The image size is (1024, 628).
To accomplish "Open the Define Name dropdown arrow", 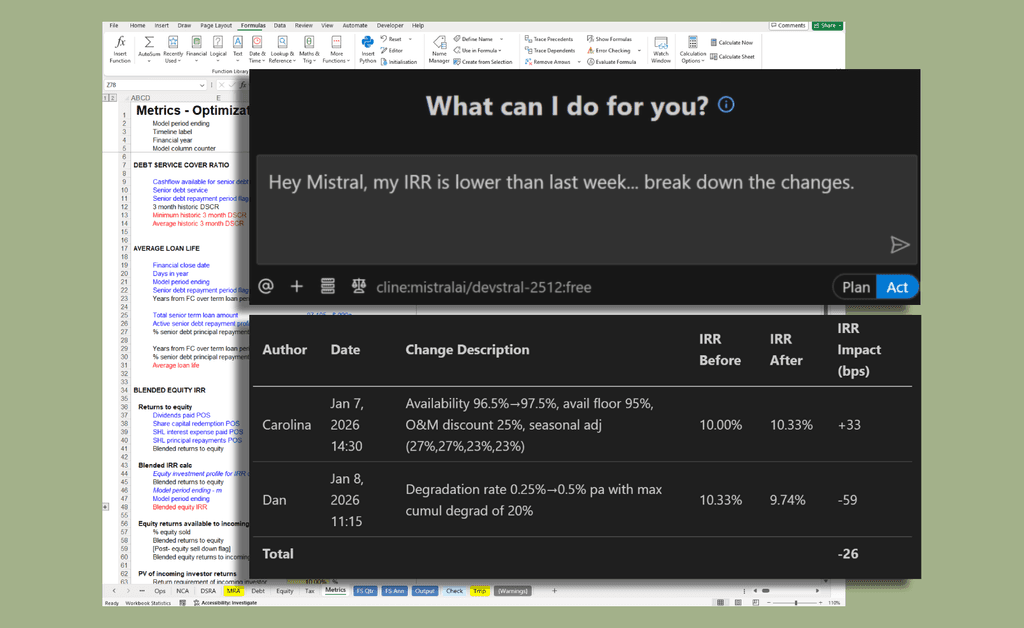I will tap(502, 39).
